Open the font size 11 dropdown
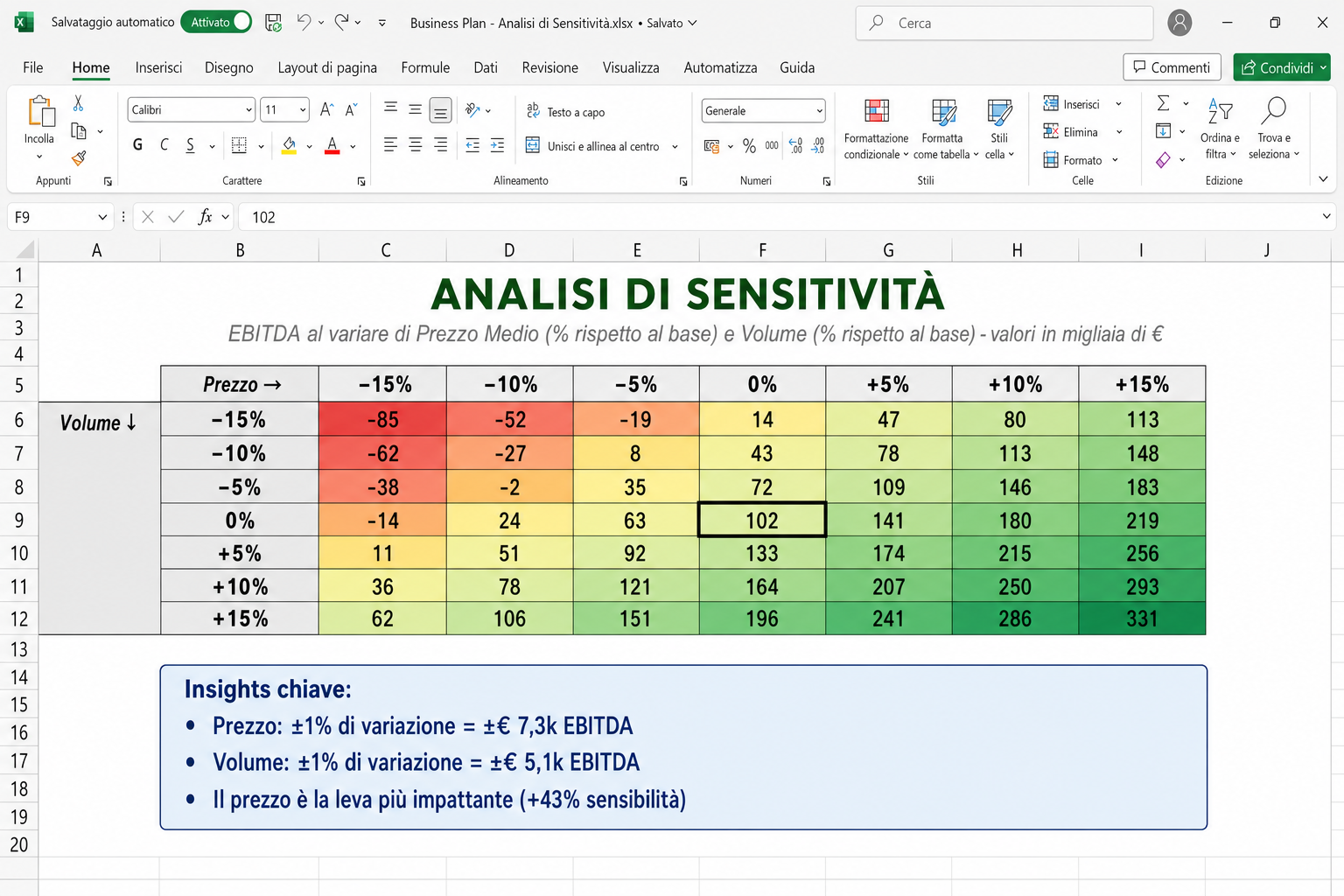The height and width of the screenshot is (896, 1344). [x=303, y=109]
